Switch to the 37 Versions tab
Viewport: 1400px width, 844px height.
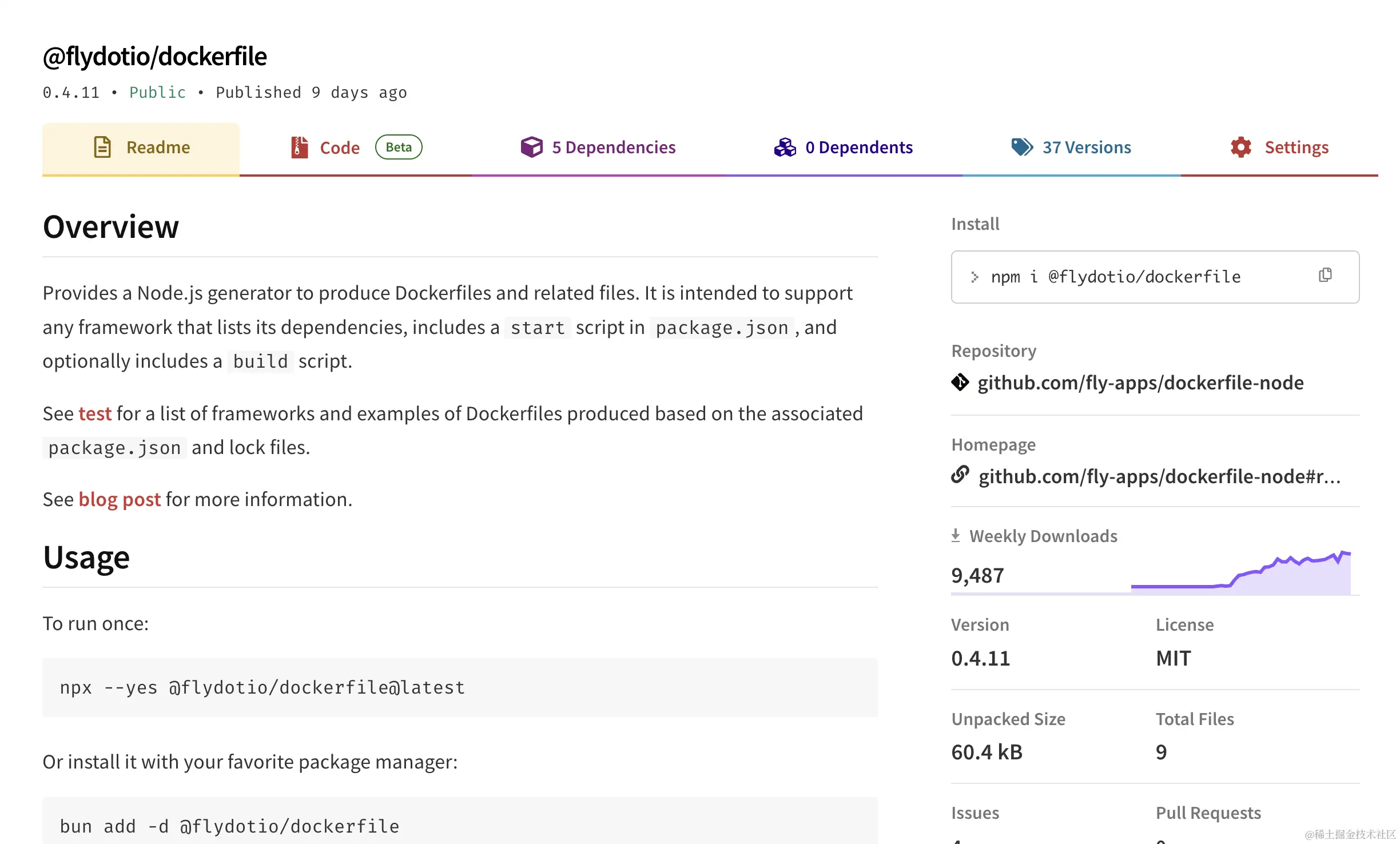pos(1086,148)
